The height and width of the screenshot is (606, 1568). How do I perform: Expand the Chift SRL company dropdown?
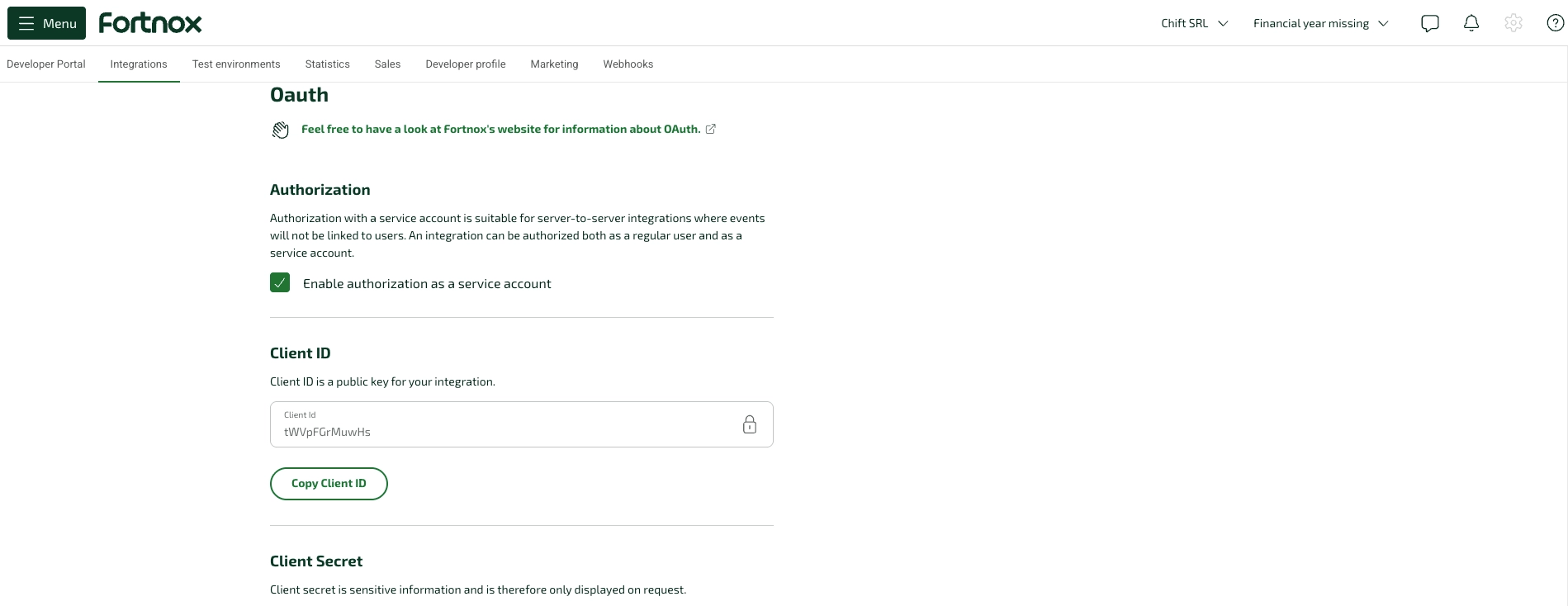(x=1194, y=23)
